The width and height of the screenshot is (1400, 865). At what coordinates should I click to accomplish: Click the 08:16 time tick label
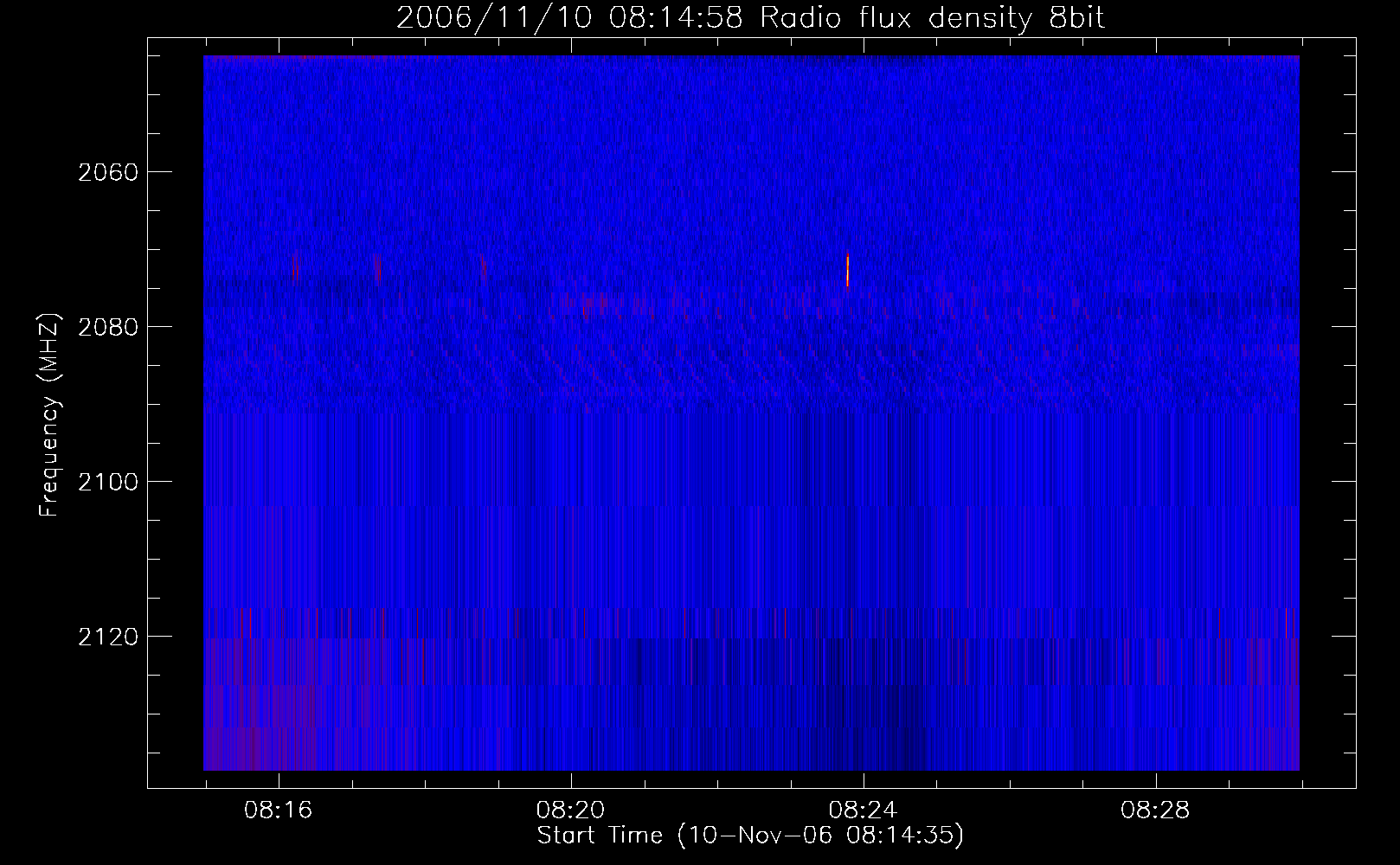tap(279, 811)
